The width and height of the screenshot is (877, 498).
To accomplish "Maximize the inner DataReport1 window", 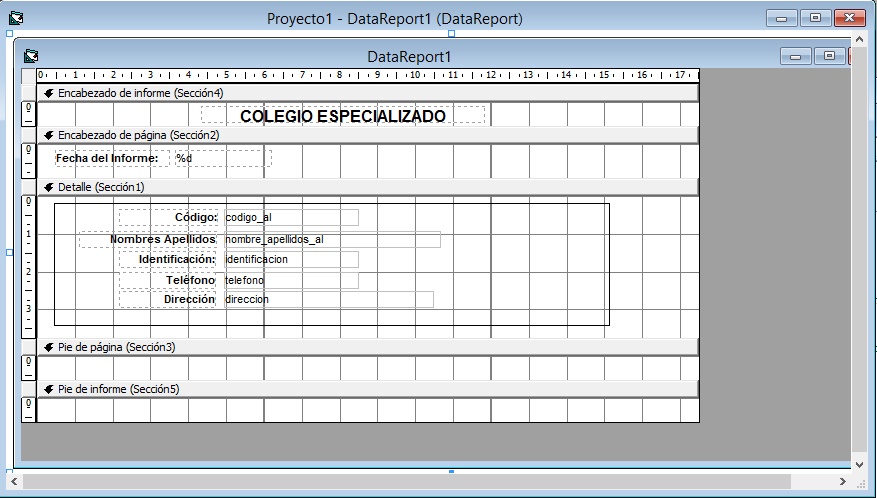I will (830, 57).
